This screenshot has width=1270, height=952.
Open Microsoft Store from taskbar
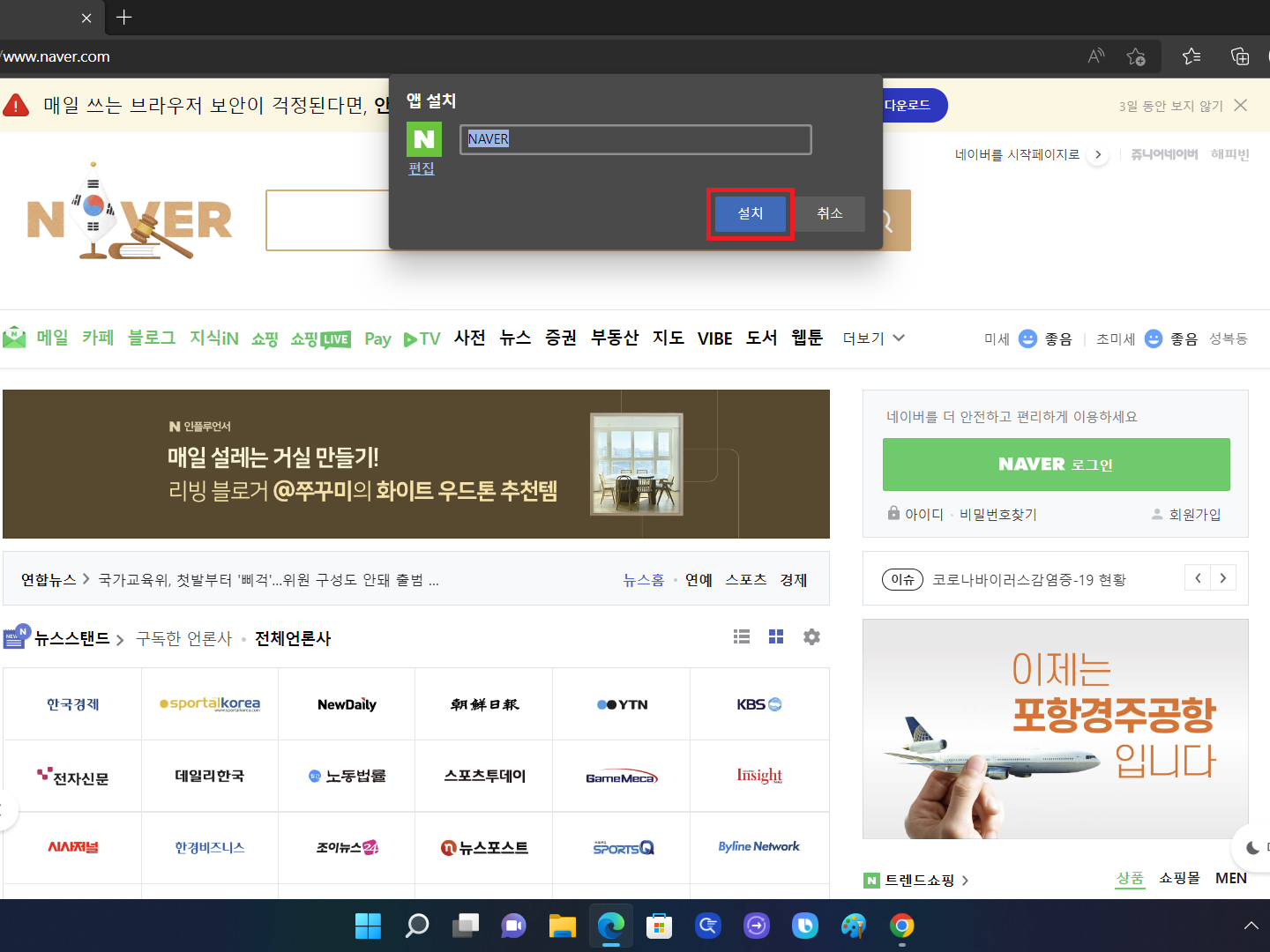pyautogui.click(x=659, y=926)
